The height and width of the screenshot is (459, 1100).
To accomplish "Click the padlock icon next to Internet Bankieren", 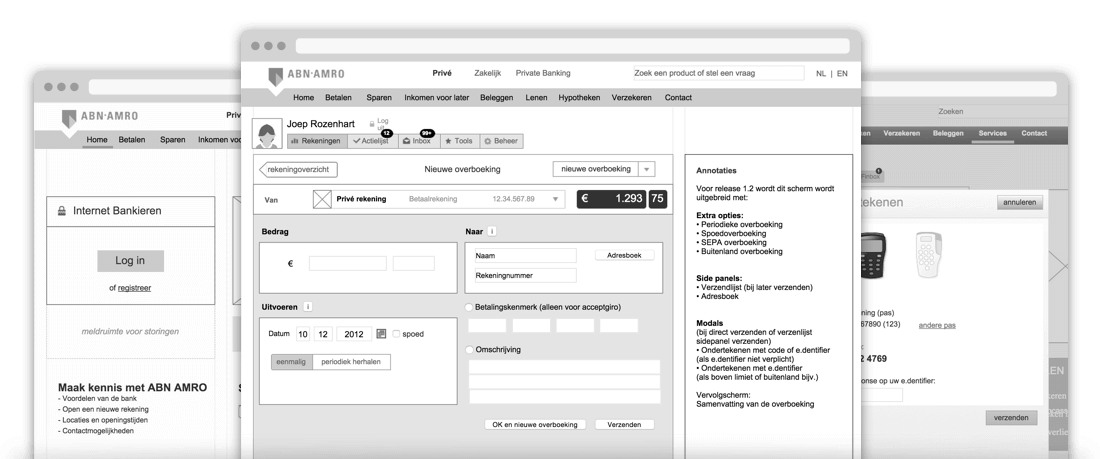I will coord(62,211).
